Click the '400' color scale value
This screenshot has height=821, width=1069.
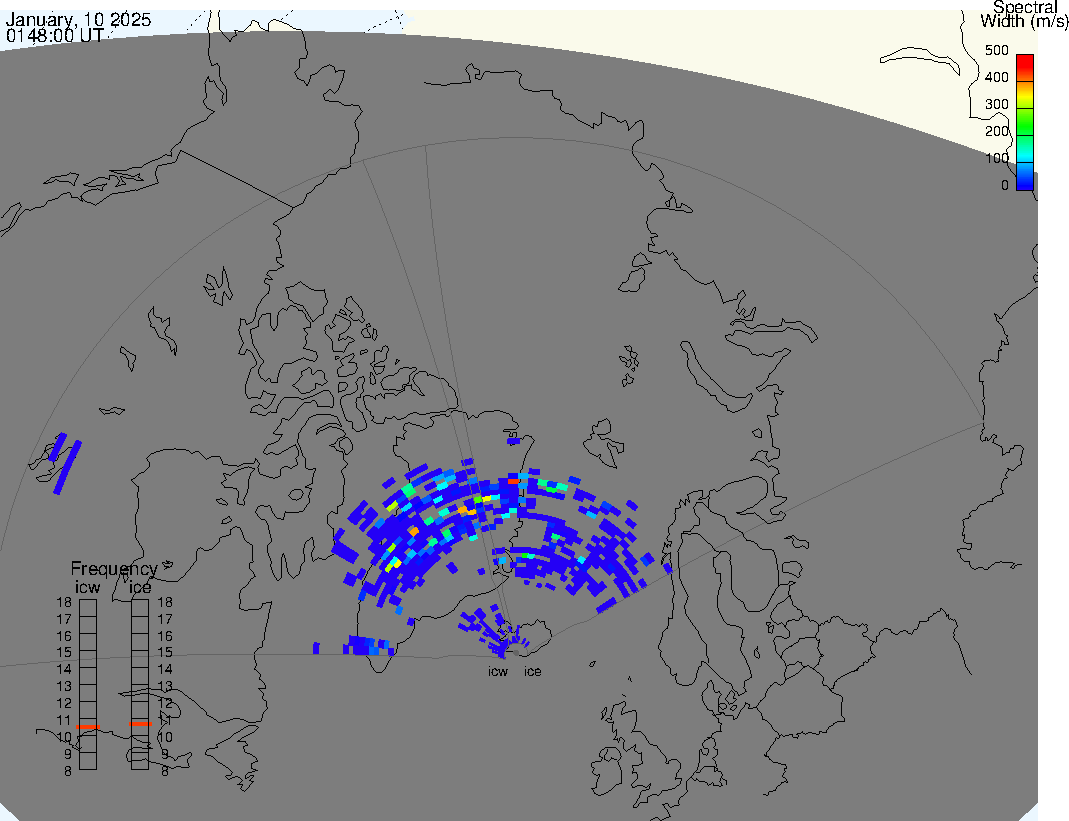(x=997, y=77)
